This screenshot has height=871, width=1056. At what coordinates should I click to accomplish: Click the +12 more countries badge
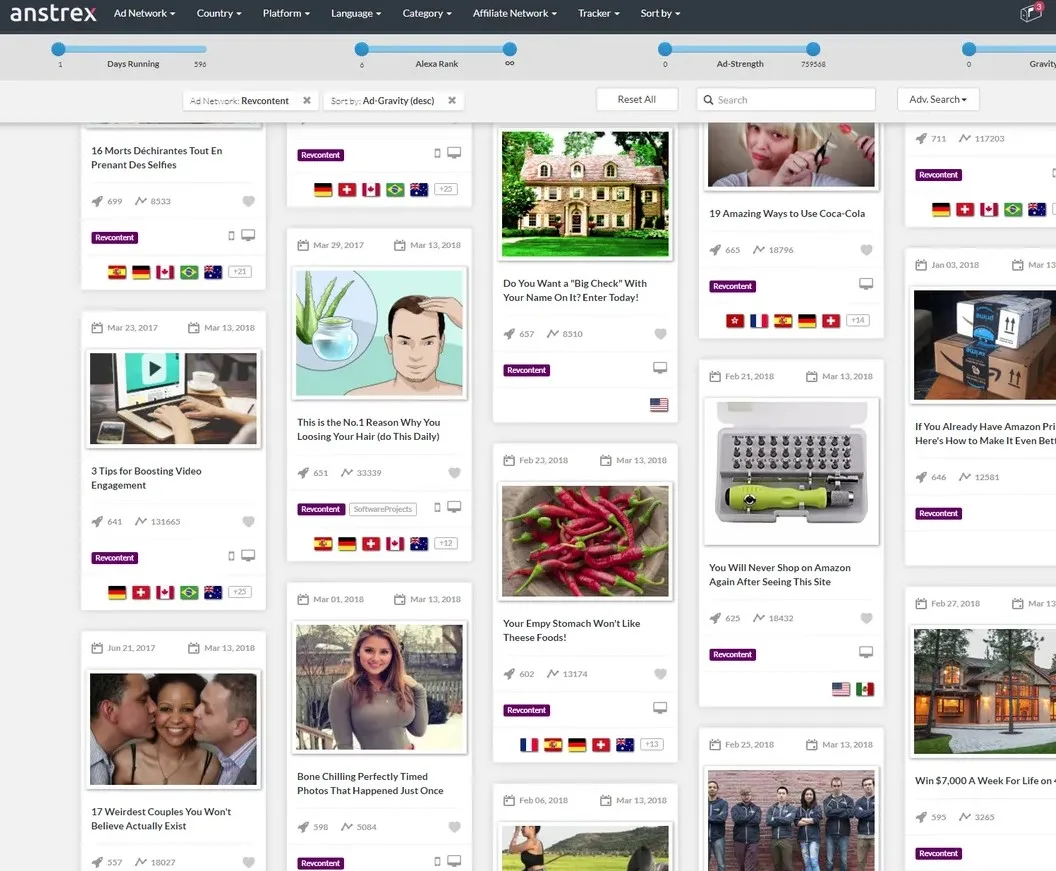coord(446,543)
